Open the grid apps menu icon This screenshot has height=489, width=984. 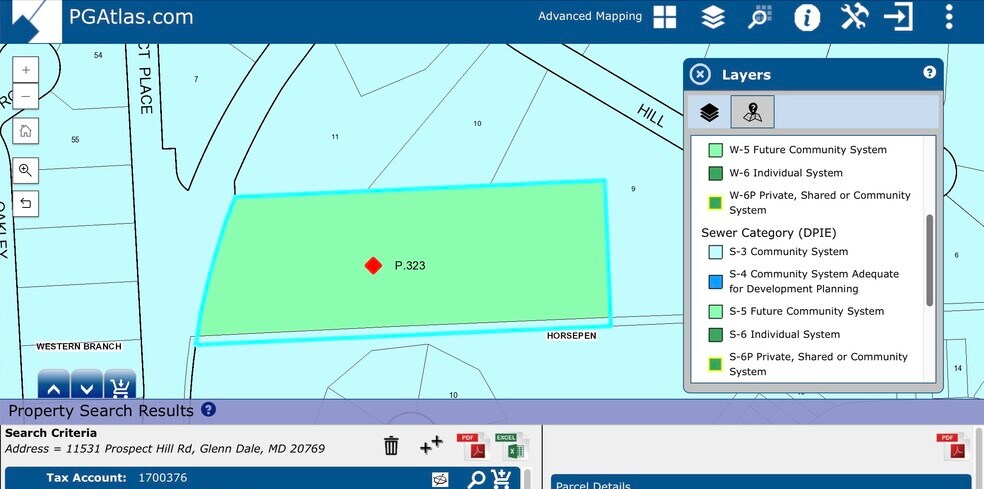(665, 17)
